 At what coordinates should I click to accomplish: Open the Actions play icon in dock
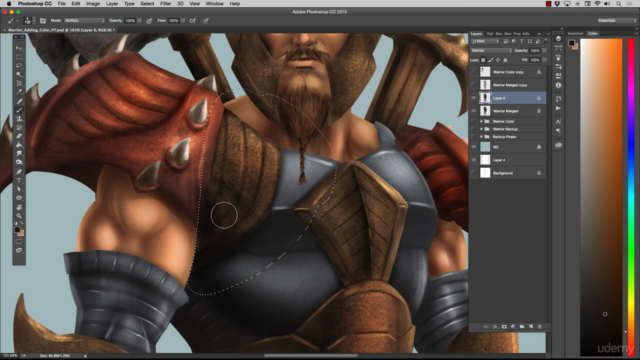pos(558,108)
